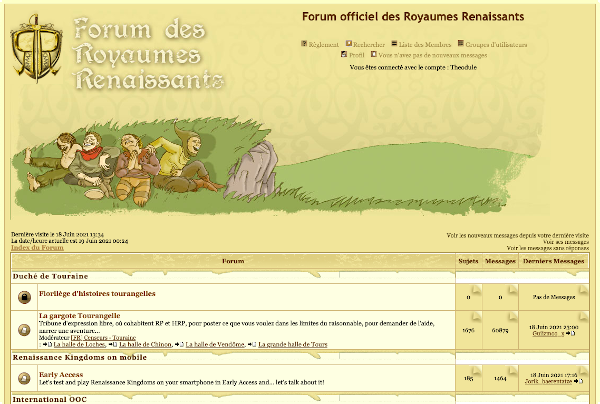Click arrow icon before La halle de Chinon
Screen dimensions: 600x404
[113, 344]
